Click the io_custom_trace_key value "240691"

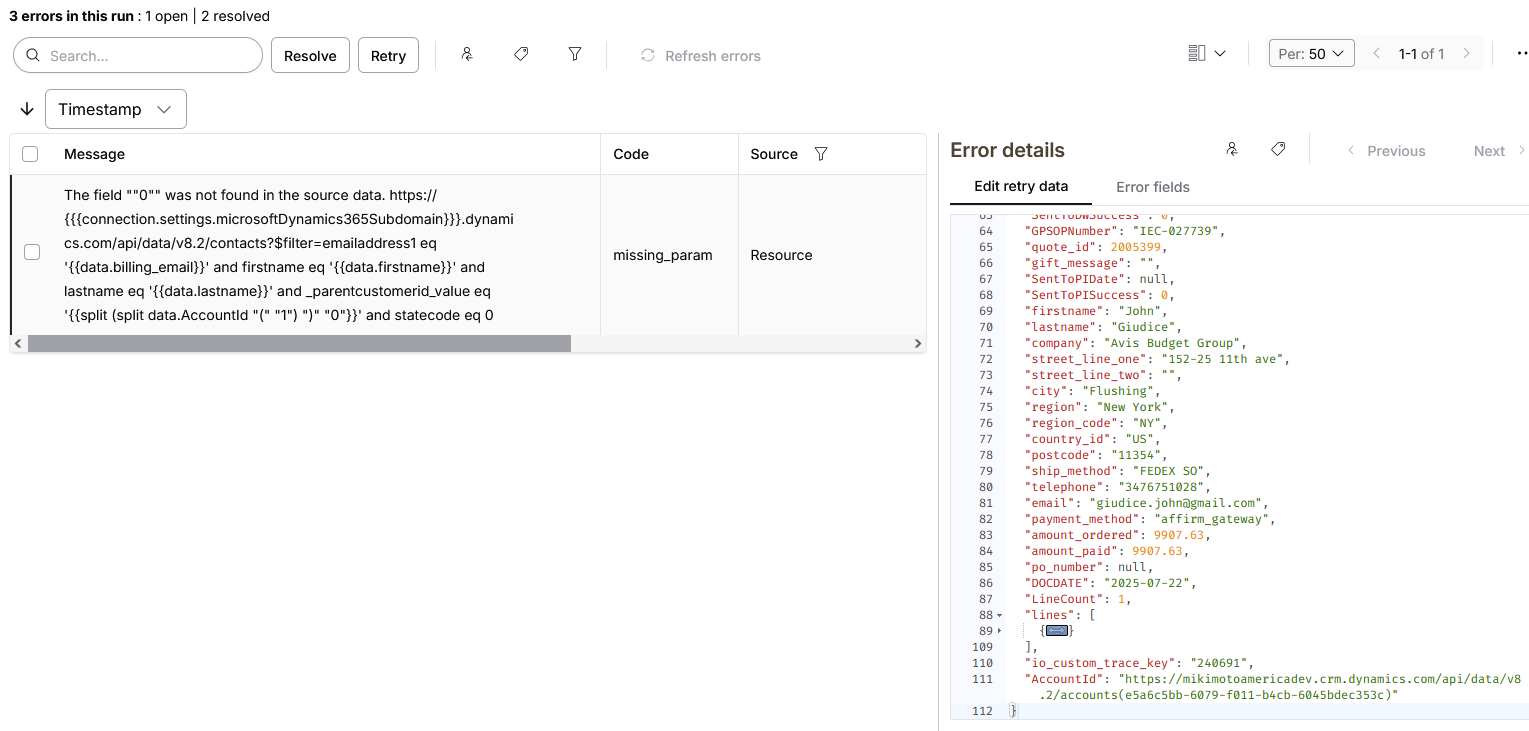tap(1219, 663)
